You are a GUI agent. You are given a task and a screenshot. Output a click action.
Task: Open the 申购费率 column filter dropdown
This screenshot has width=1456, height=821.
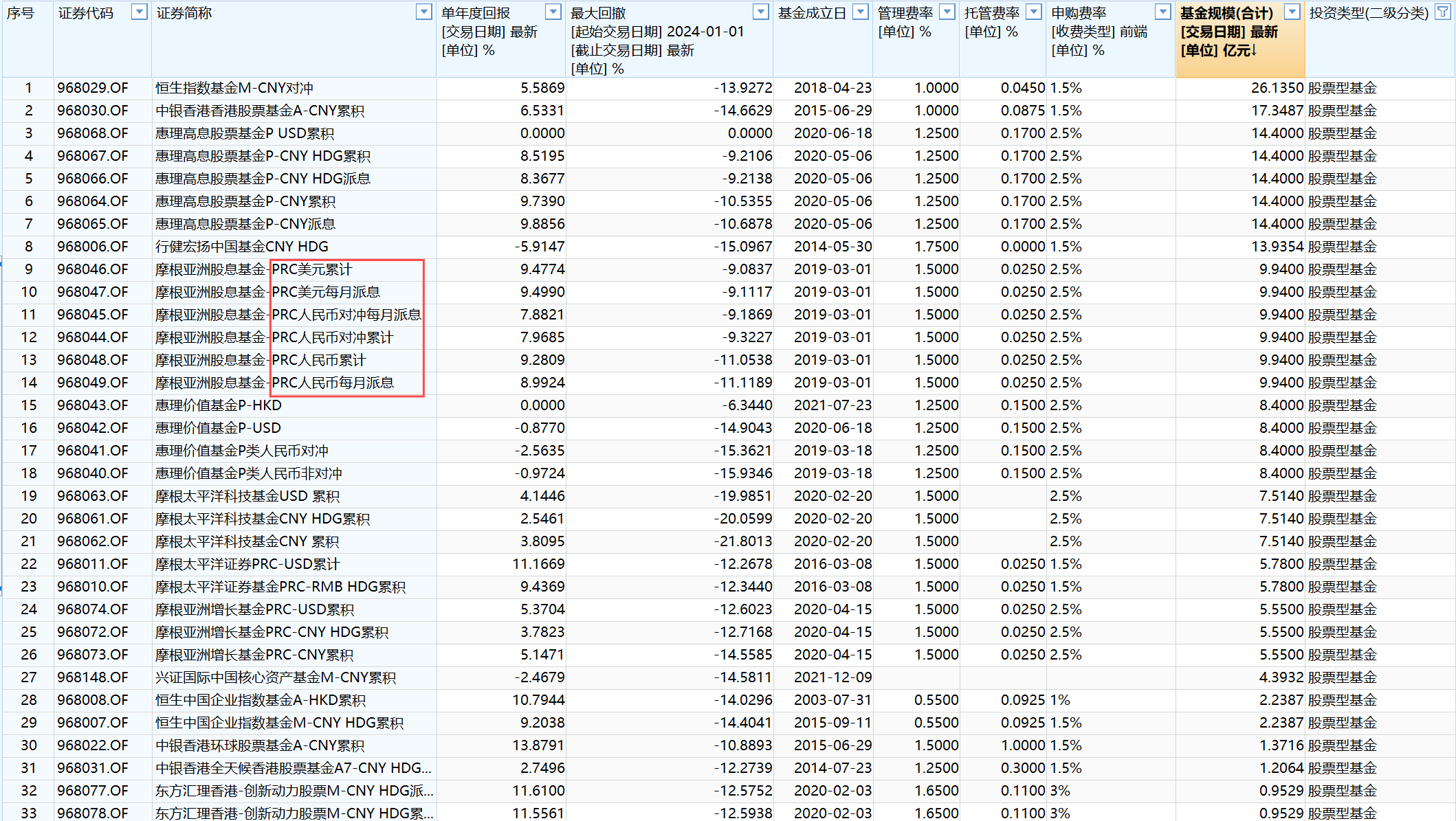click(1163, 12)
